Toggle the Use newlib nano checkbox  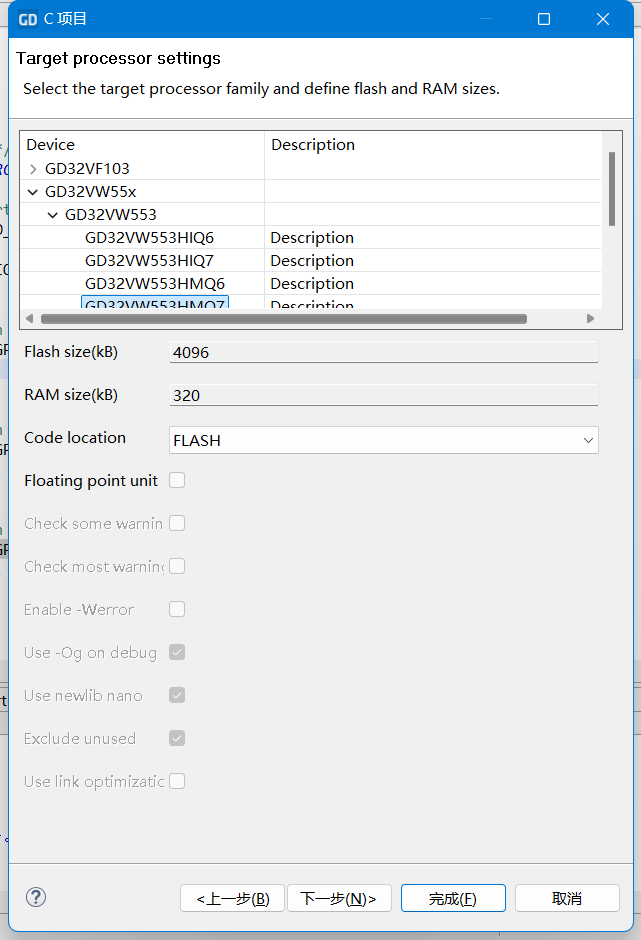tap(177, 695)
